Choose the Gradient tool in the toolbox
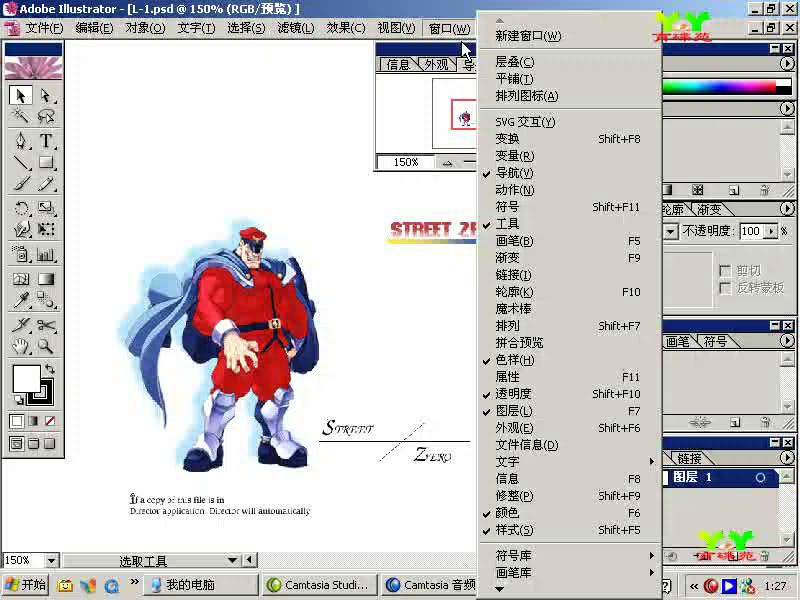This screenshot has height=600, width=800. (x=46, y=279)
